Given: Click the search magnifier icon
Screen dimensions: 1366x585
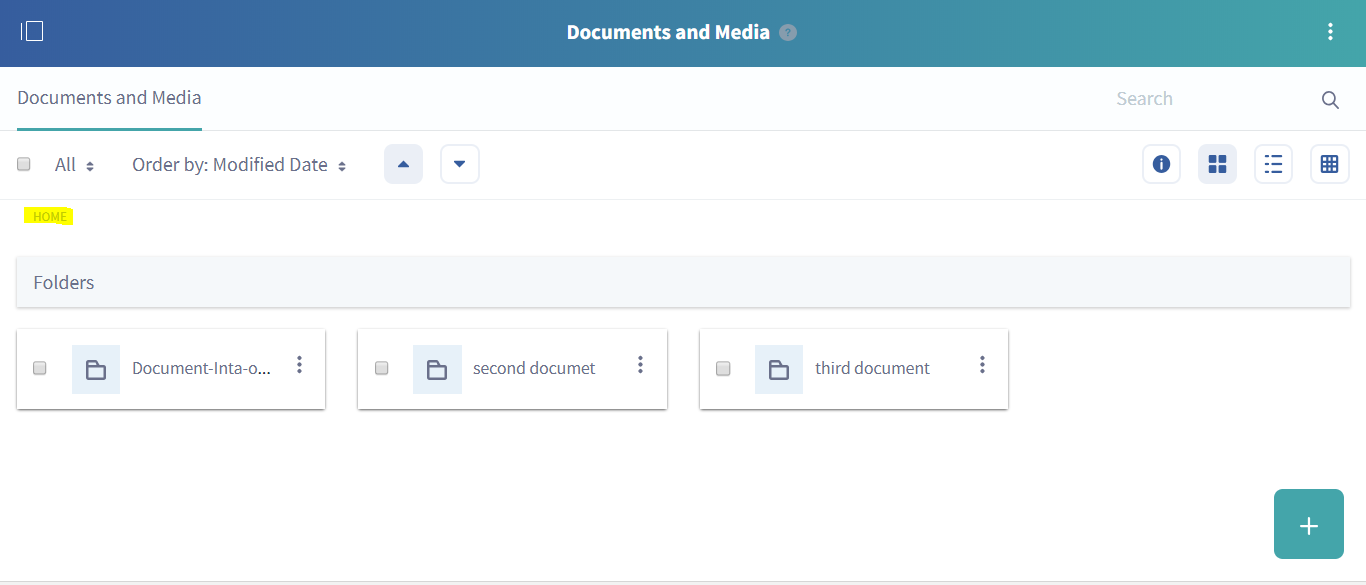Looking at the screenshot, I should 1330,100.
